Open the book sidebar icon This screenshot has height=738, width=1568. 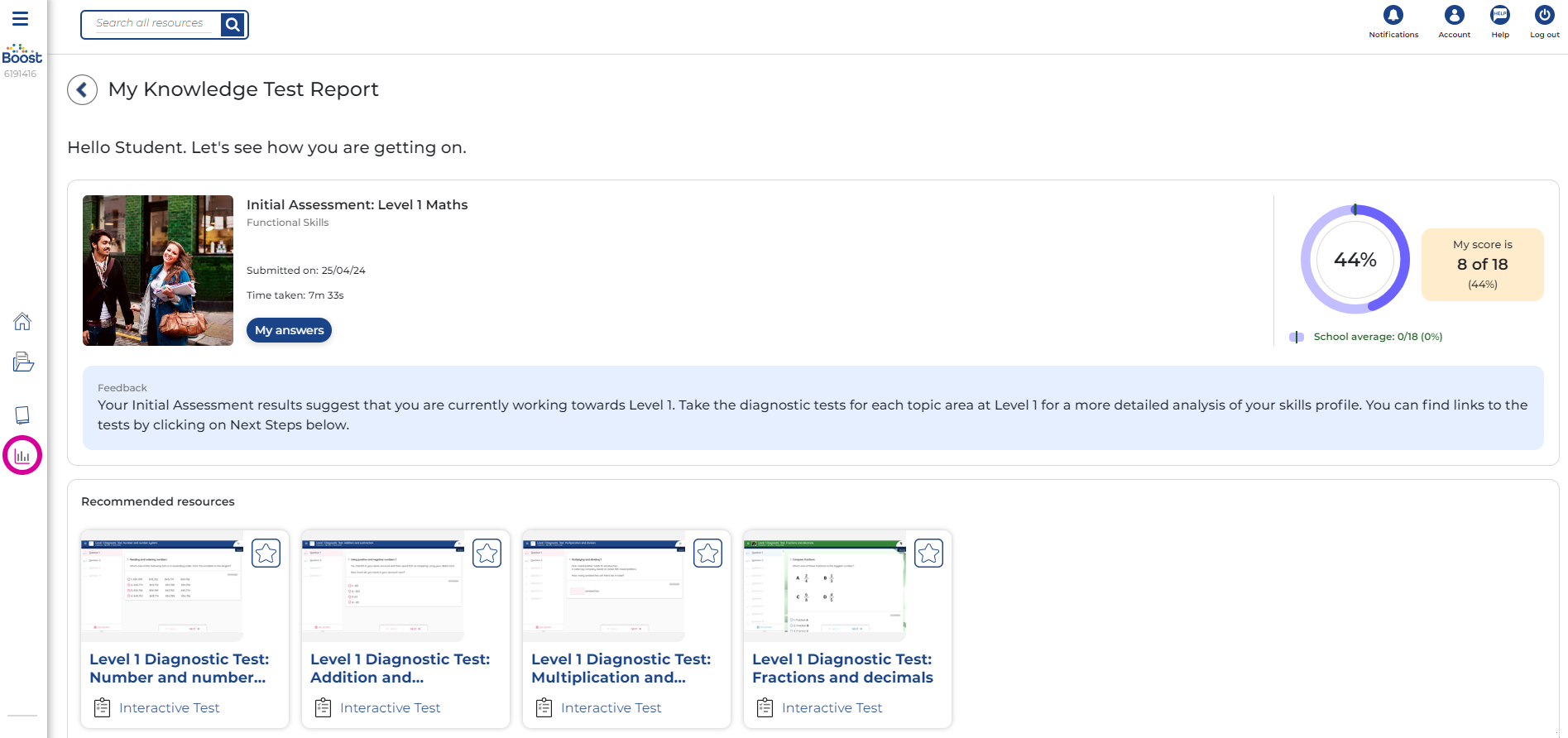pos(22,415)
